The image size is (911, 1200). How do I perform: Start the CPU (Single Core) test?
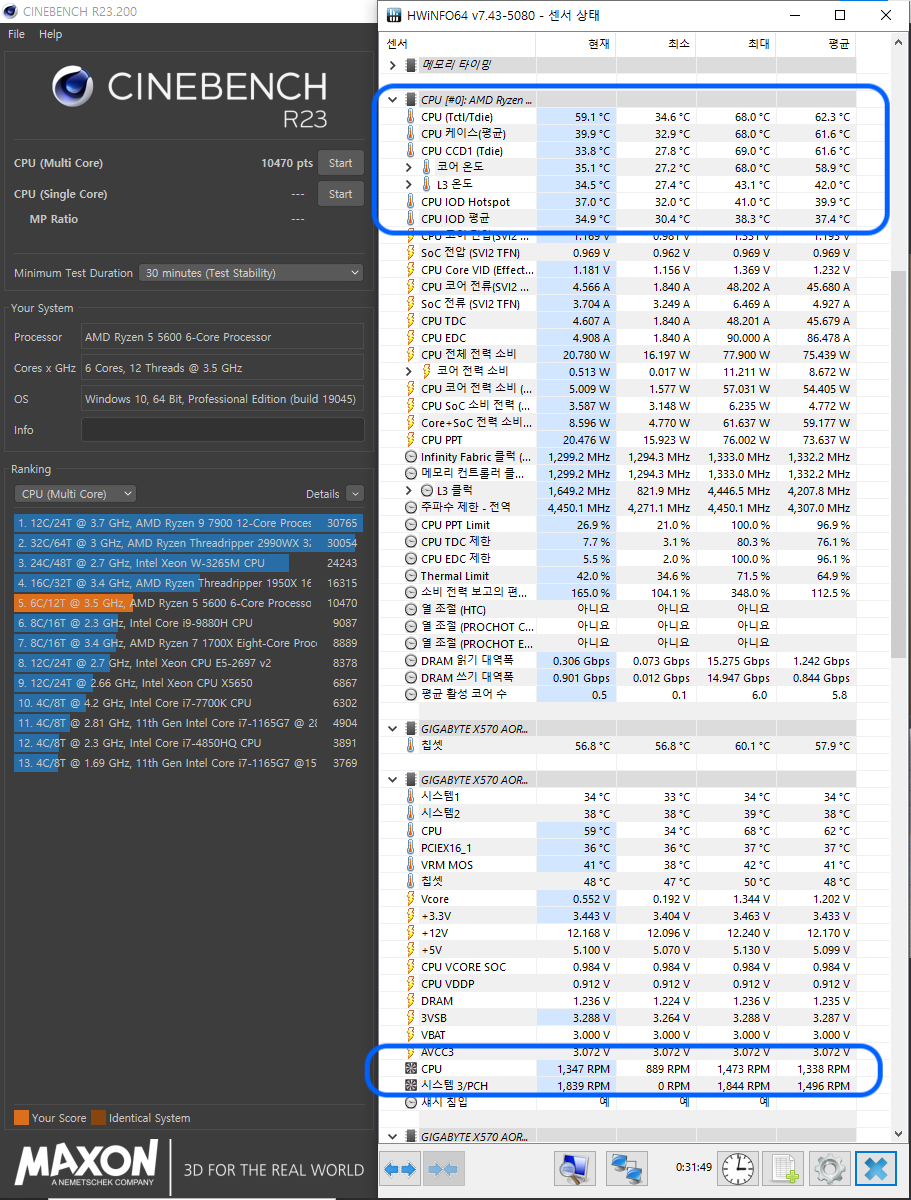point(340,194)
